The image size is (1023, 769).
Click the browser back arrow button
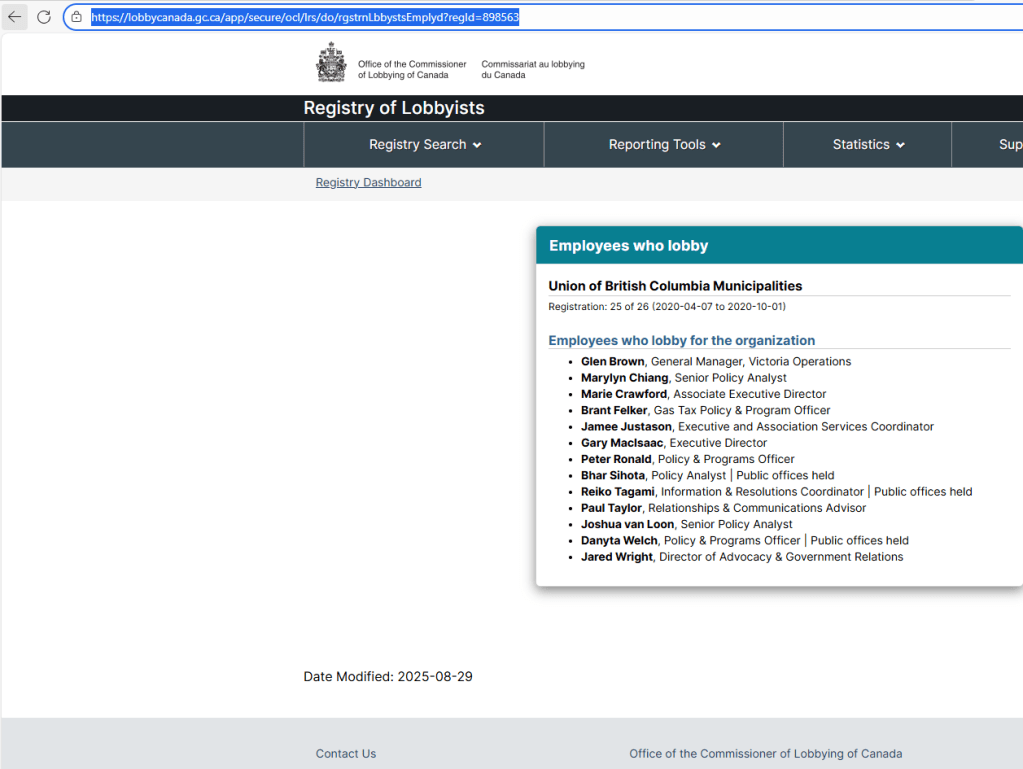tap(15, 17)
